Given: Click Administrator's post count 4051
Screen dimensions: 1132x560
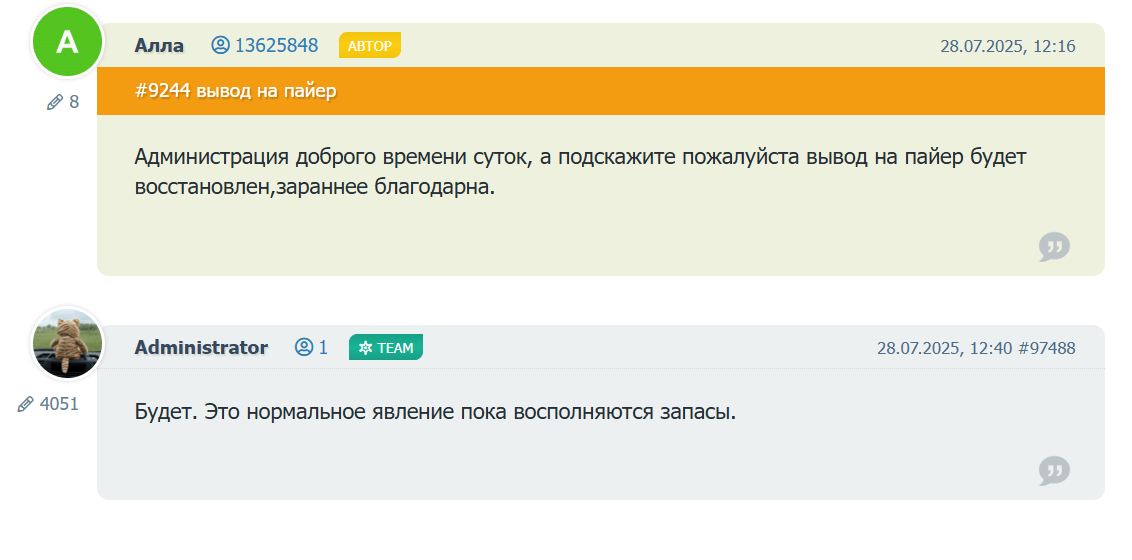Looking at the screenshot, I should point(59,404).
